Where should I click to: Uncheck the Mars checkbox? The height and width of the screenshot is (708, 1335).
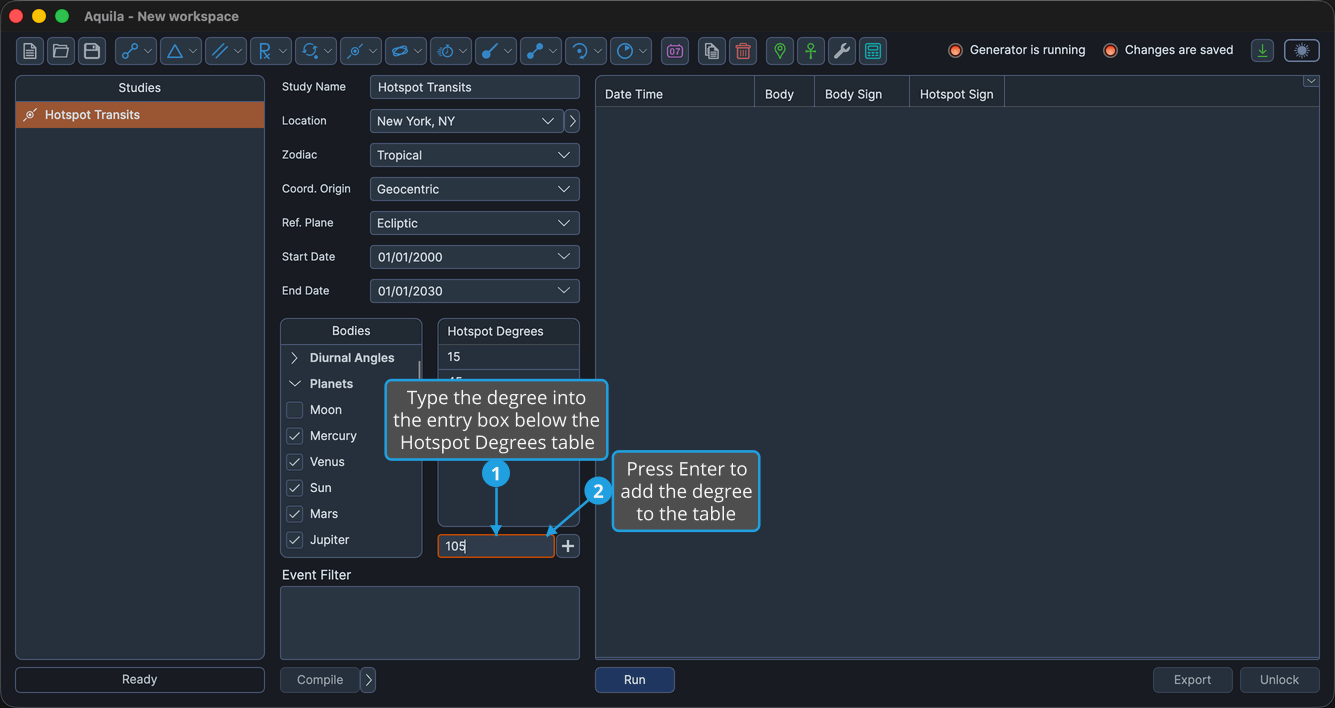(x=295, y=514)
